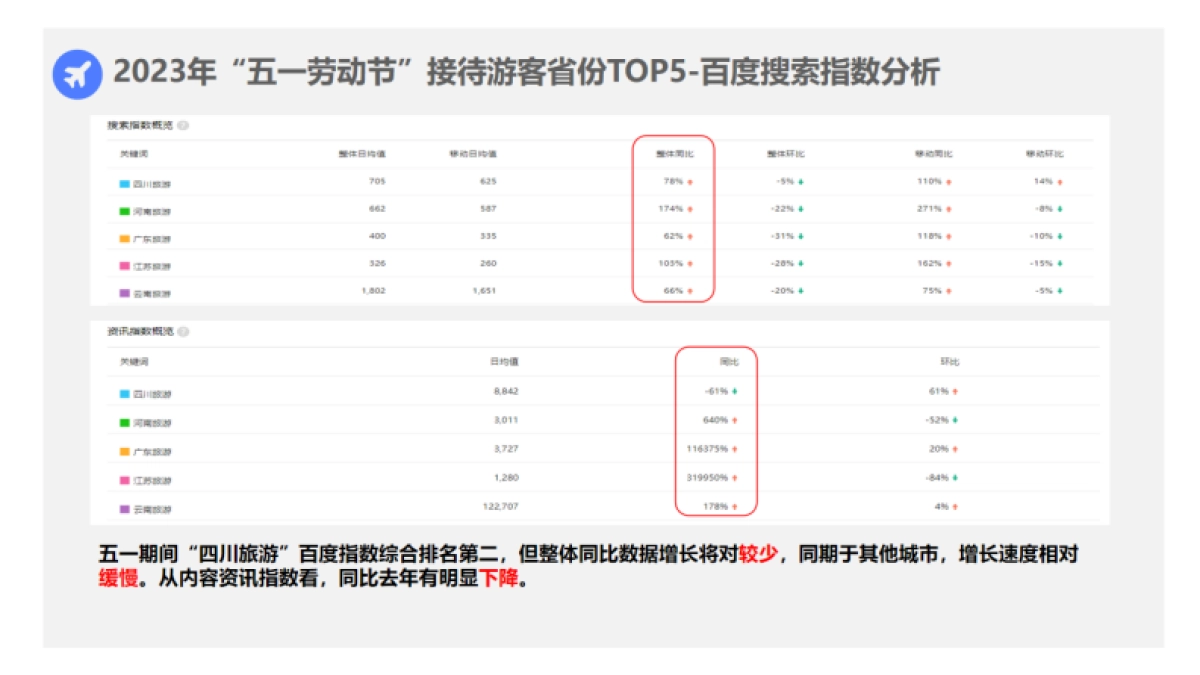This screenshot has width=1200, height=675.
Task: Click 移动同比 column header
Action: 933,154
